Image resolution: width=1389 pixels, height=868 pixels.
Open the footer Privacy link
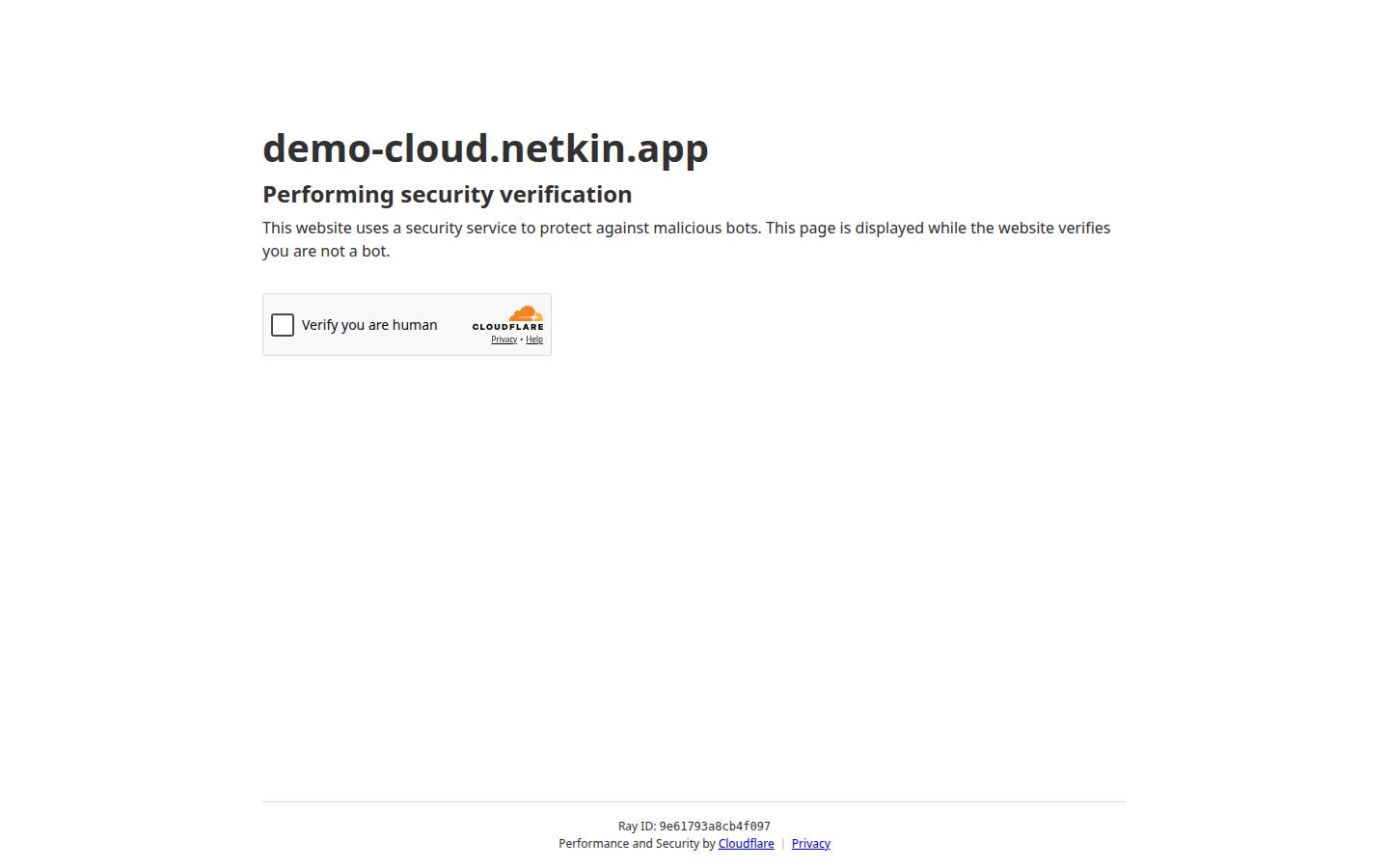point(810,844)
